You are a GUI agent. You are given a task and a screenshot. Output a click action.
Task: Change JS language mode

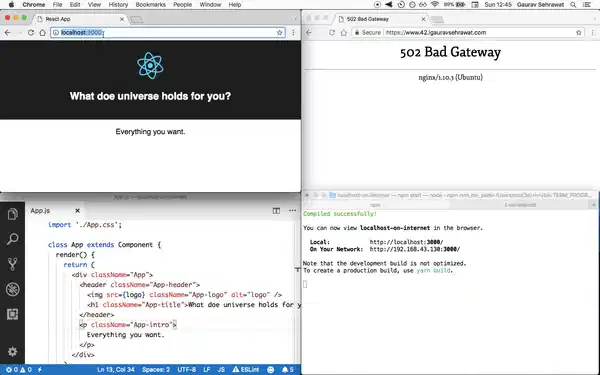pyautogui.click(x=221, y=370)
